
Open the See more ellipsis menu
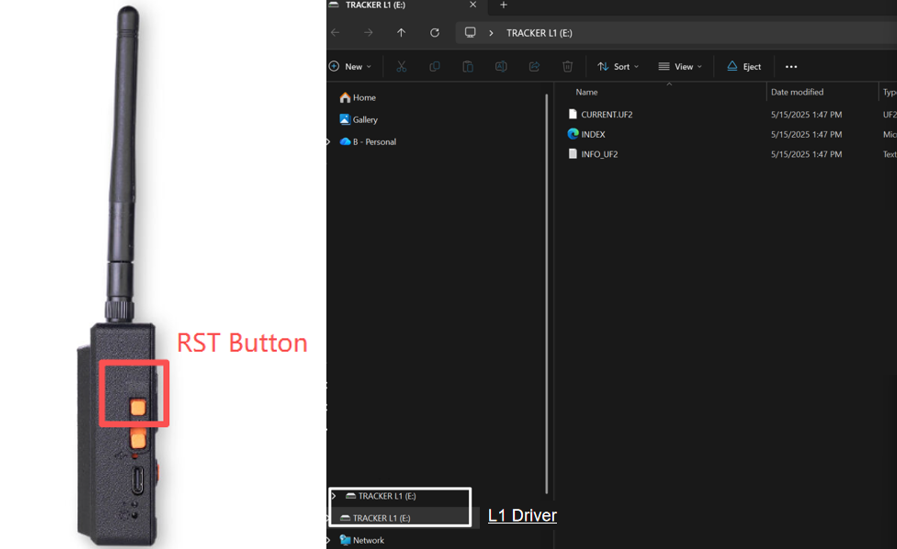tap(791, 67)
